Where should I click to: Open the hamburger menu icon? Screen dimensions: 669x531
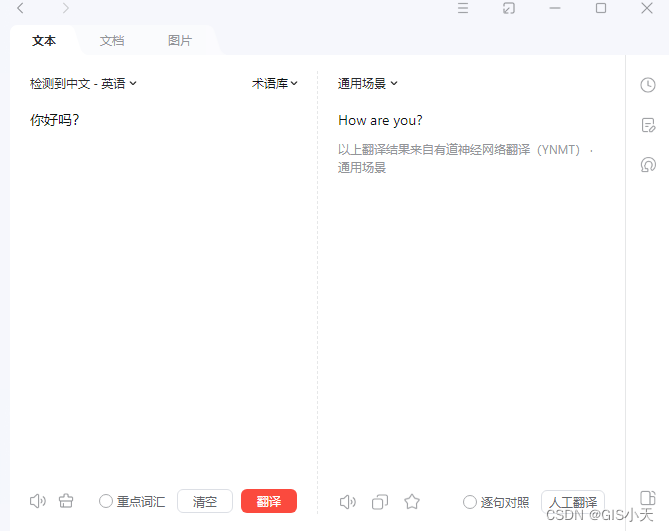(463, 8)
